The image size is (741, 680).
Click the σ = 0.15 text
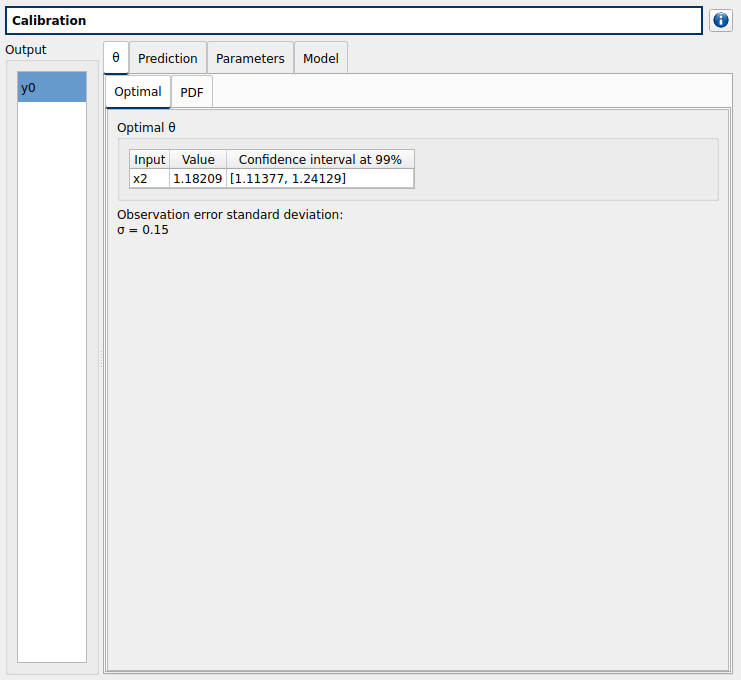143,230
